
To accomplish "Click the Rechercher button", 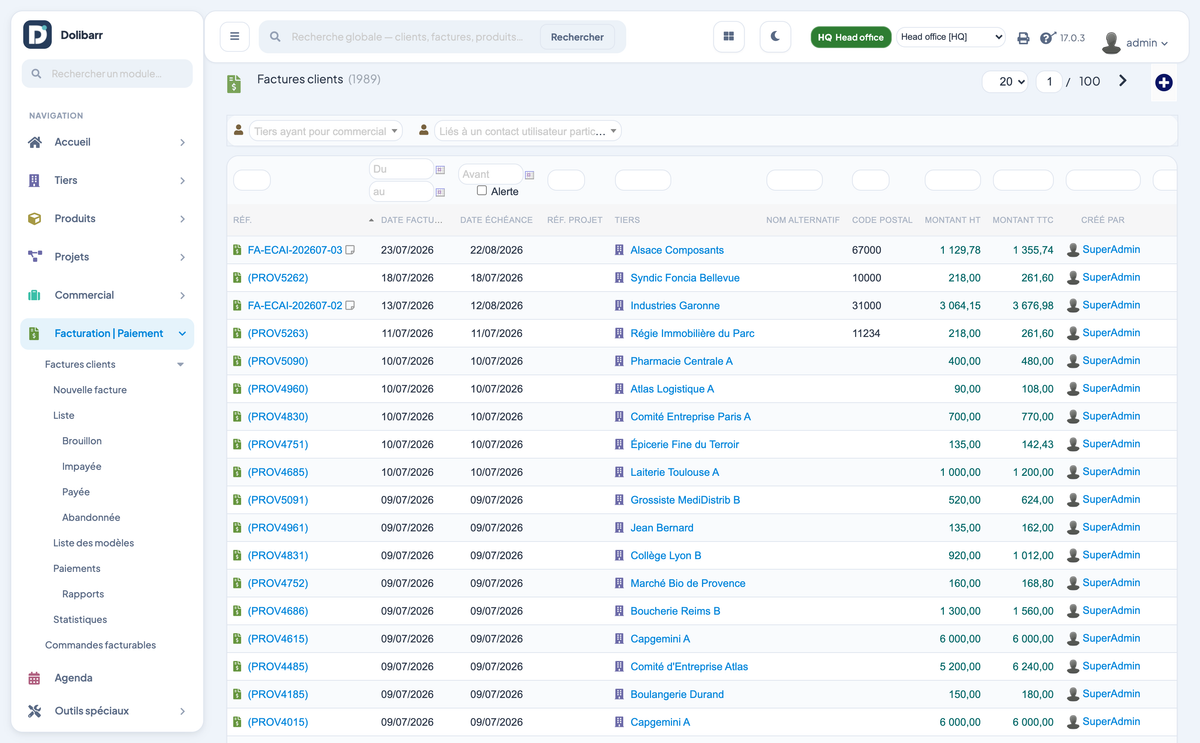I will 577,37.
